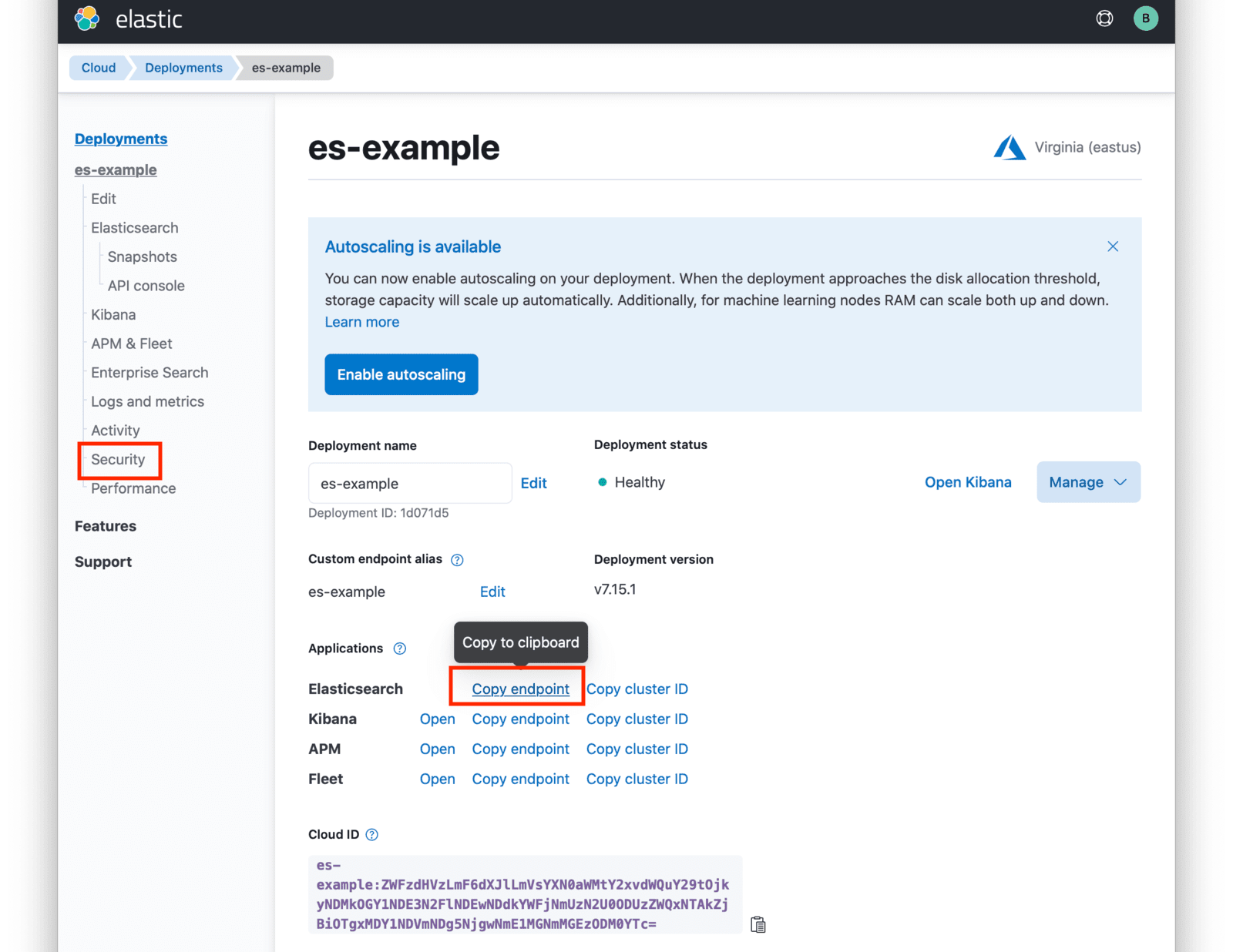Select Kibana in sidebar
This screenshot has height=952, width=1233.
(113, 314)
